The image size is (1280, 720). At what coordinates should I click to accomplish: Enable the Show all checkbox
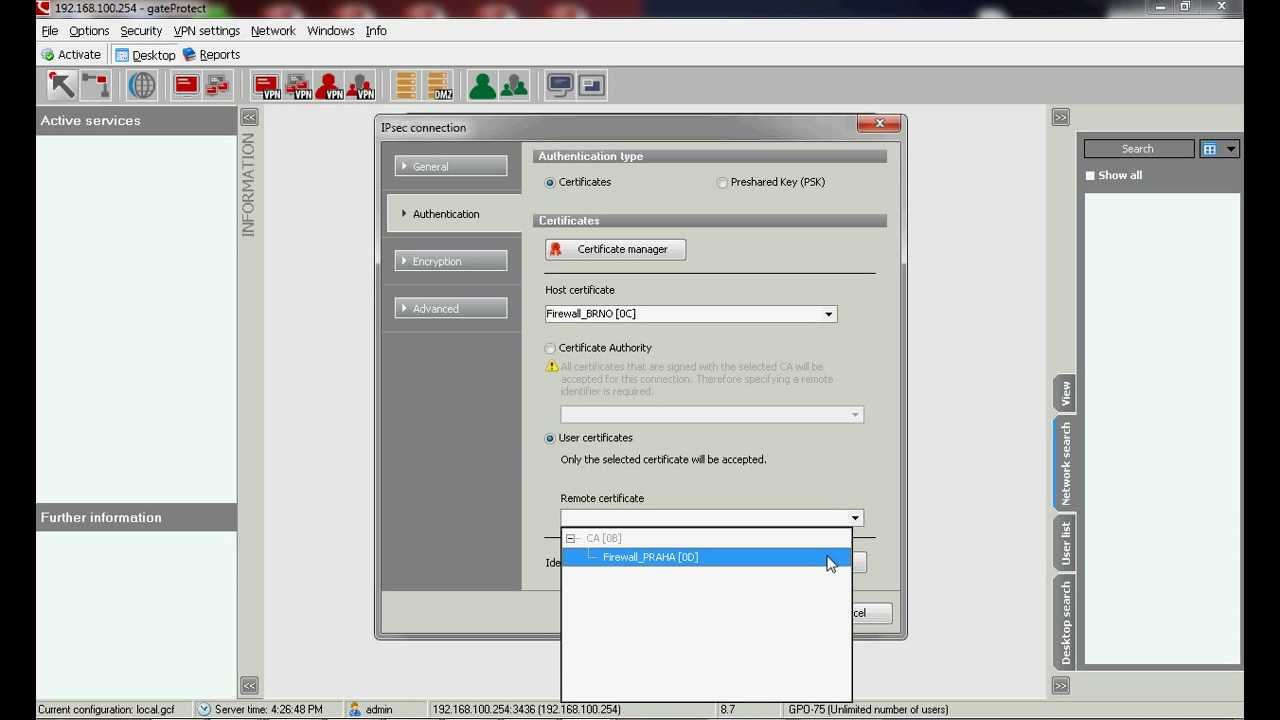point(1091,175)
